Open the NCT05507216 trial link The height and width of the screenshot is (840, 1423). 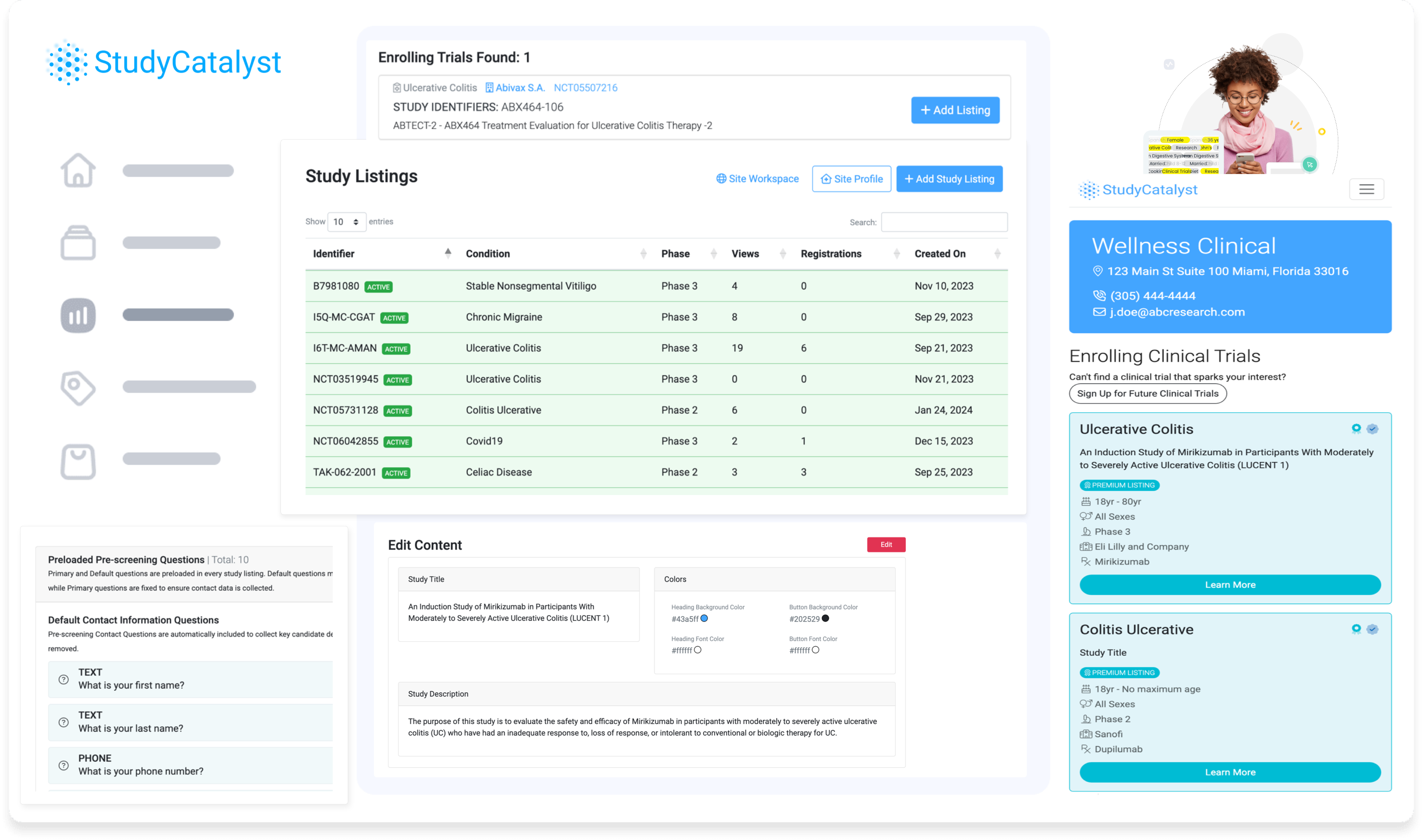[585, 88]
